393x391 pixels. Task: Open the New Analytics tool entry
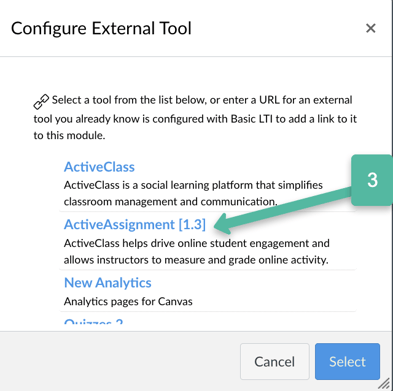tap(108, 283)
